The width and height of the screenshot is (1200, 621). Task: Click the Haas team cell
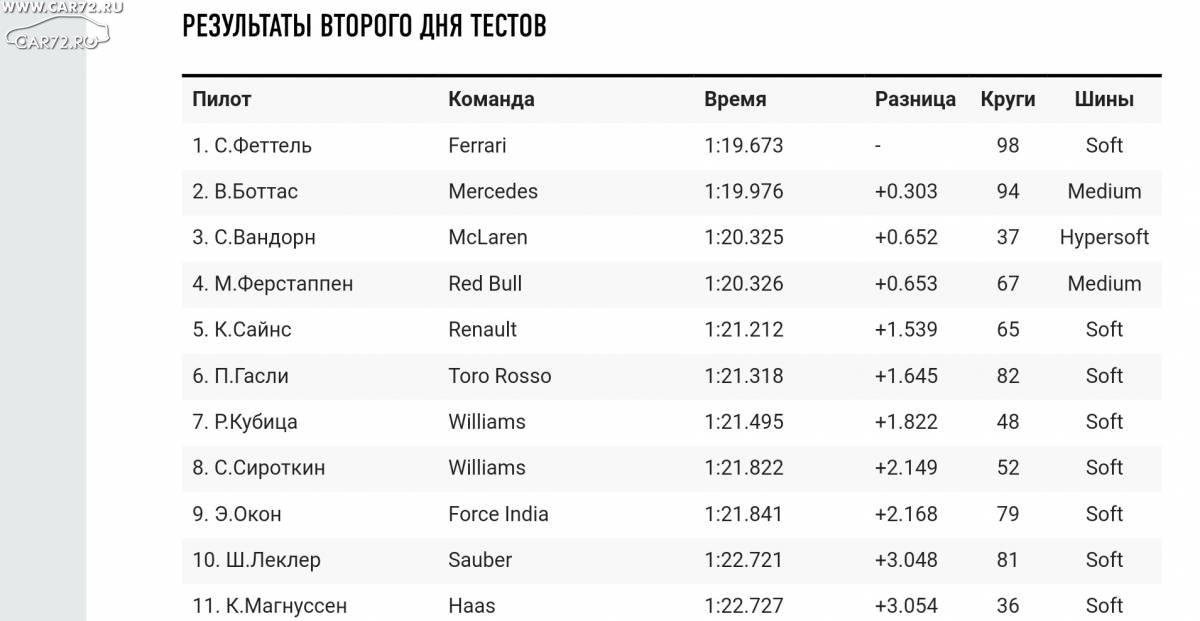[472, 605]
